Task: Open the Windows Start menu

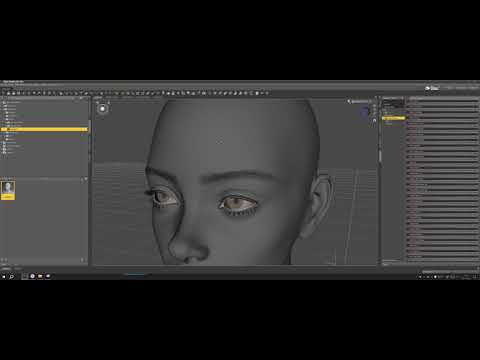Action: pos(4,276)
